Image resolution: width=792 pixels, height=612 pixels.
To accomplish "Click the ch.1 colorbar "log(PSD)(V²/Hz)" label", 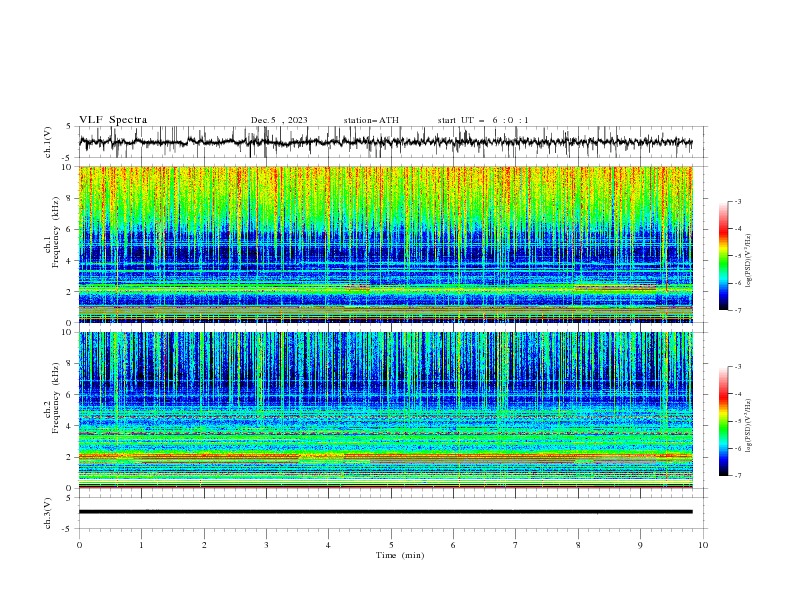I will [749, 261].
